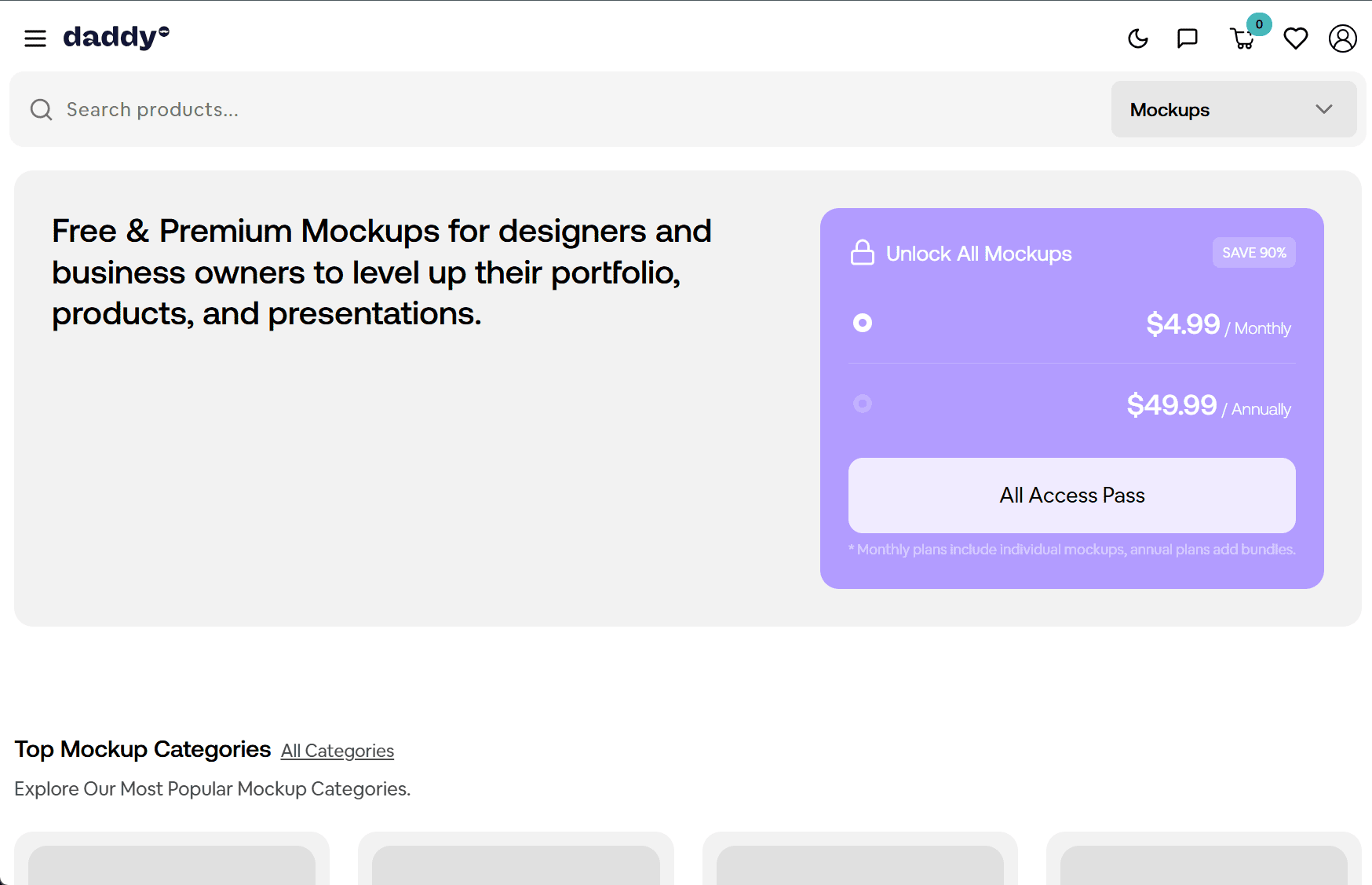Click the Mockups dropdown chevron arrow

[1324, 110]
